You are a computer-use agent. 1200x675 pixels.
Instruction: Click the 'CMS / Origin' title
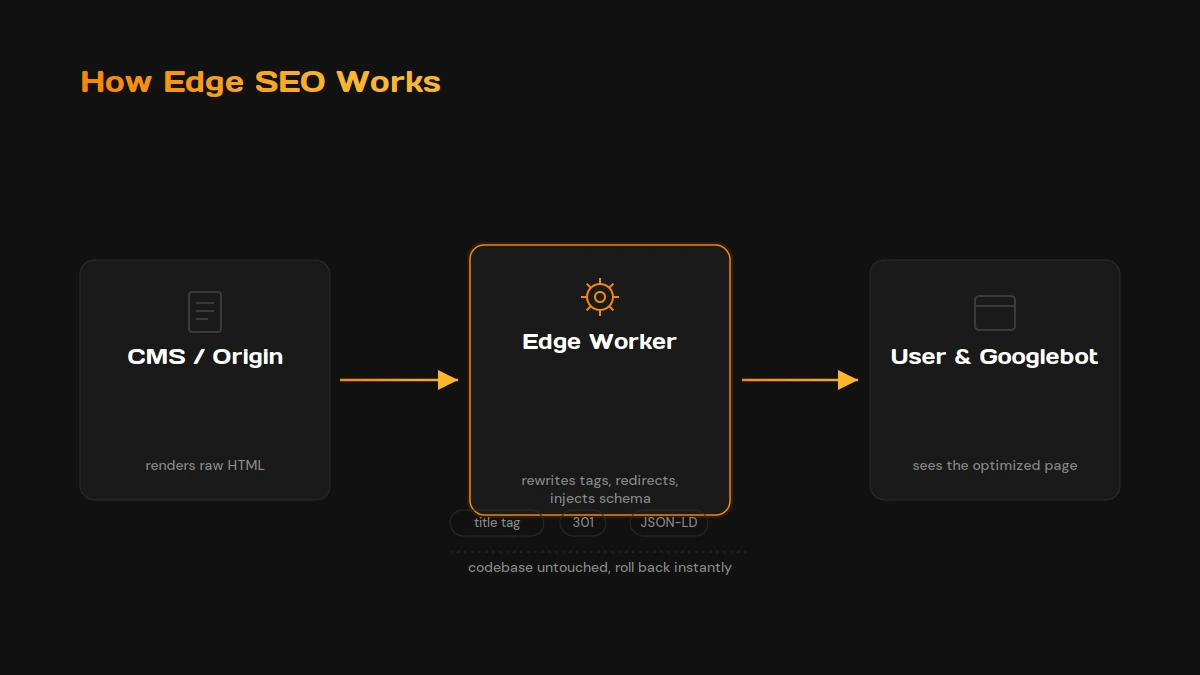click(x=205, y=357)
